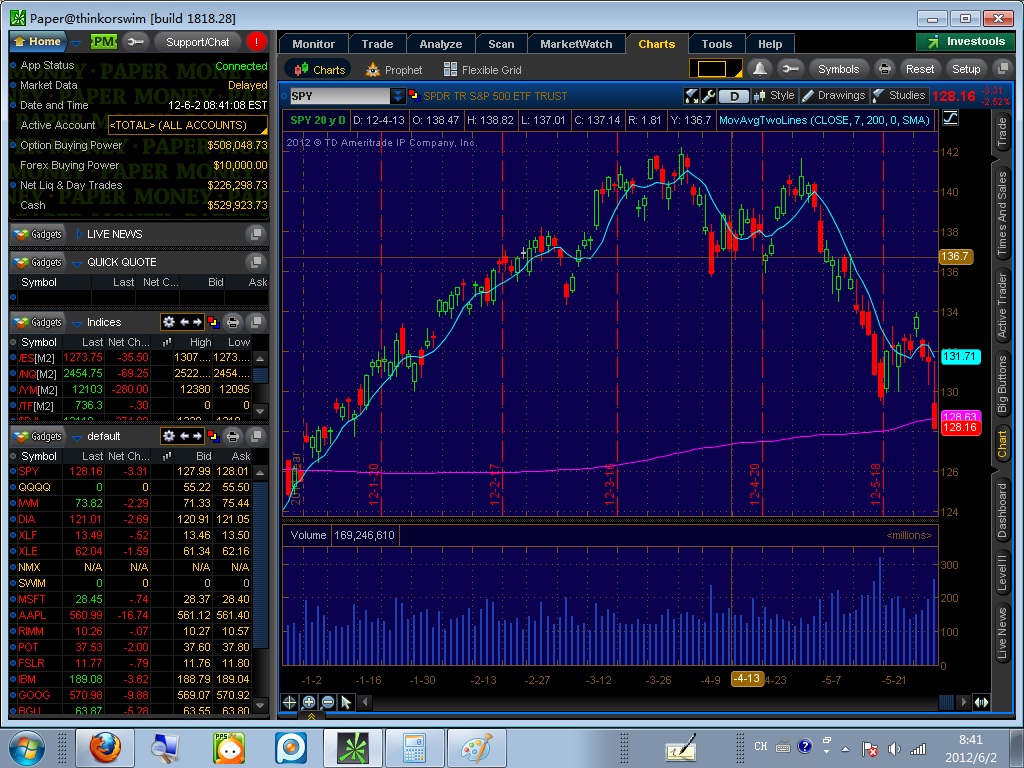The width and height of the screenshot is (1024, 768).
Task: Toggle the daily D timeframe button
Action: click(x=733, y=96)
